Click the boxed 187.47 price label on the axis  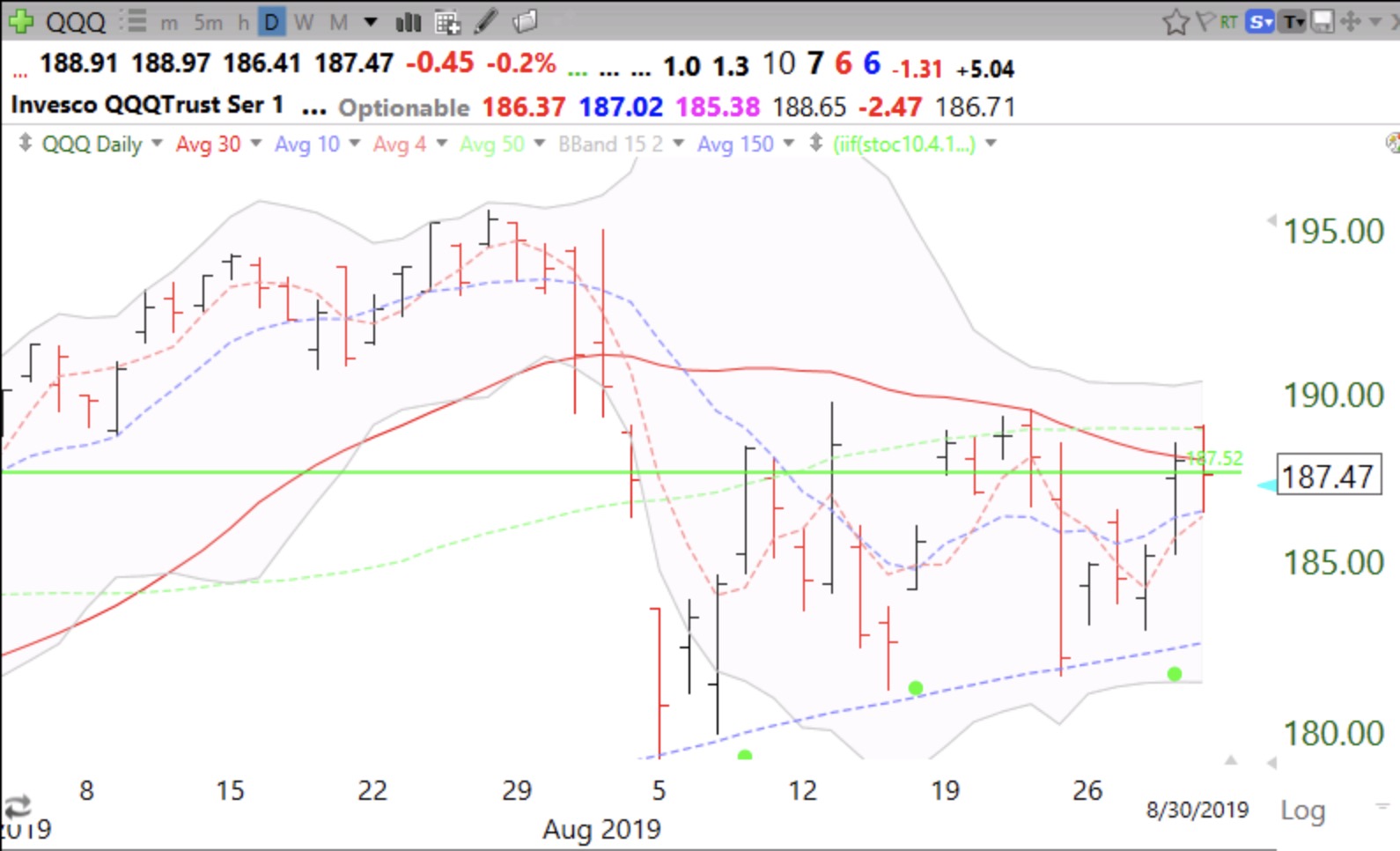1328,477
